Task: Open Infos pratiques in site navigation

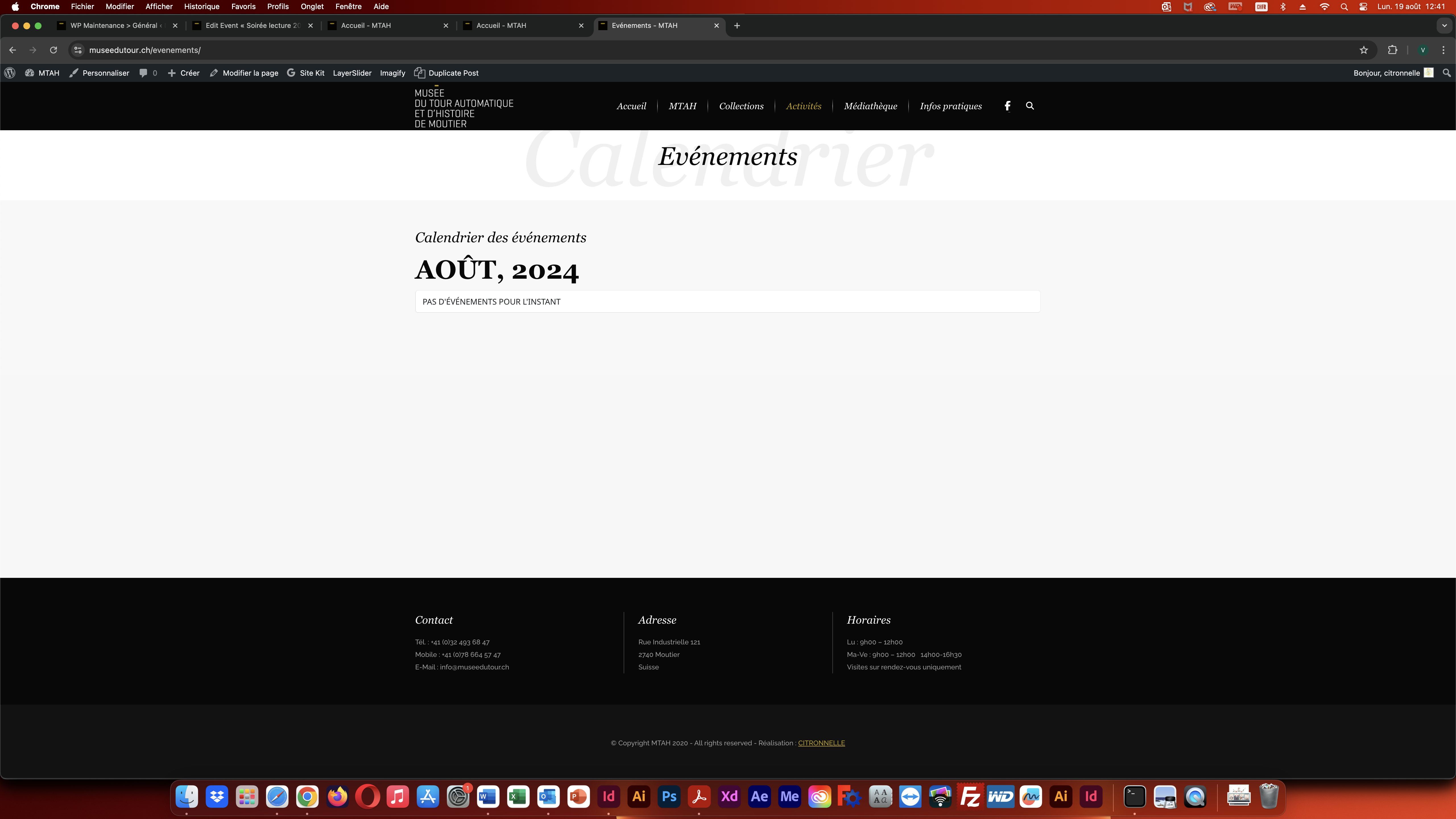Action: coord(951,106)
